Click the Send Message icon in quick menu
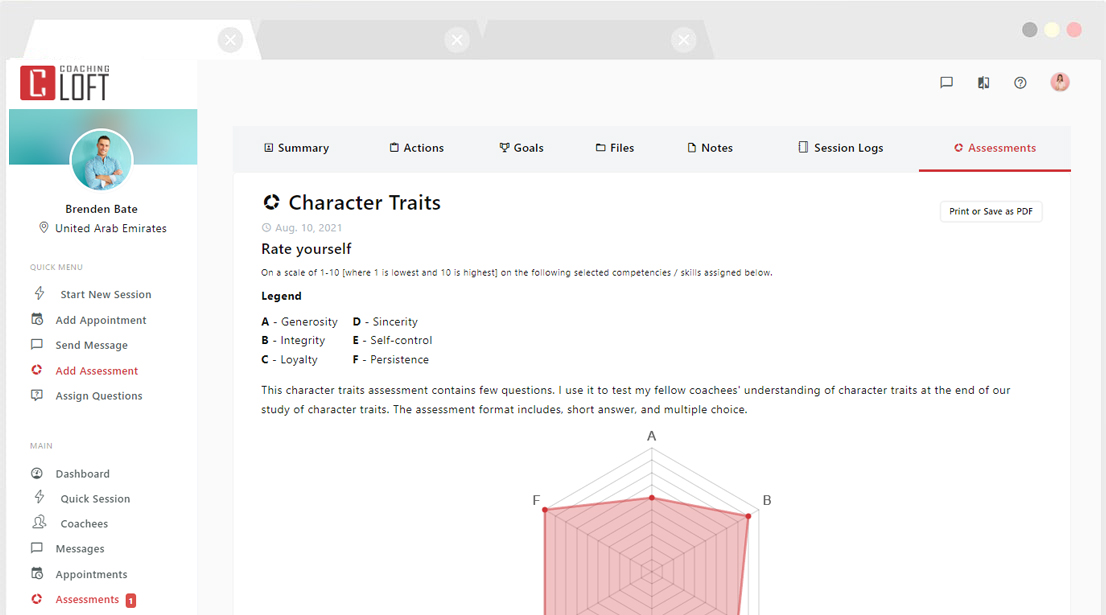Viewport: 1106px width, 615px height. [x=37, y=345]
